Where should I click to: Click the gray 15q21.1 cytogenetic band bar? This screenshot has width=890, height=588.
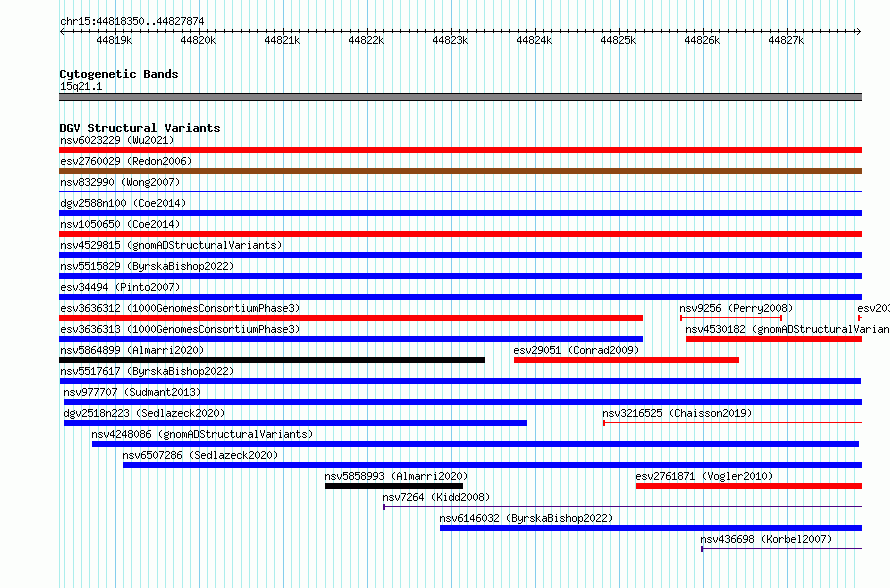click(460, 97)
